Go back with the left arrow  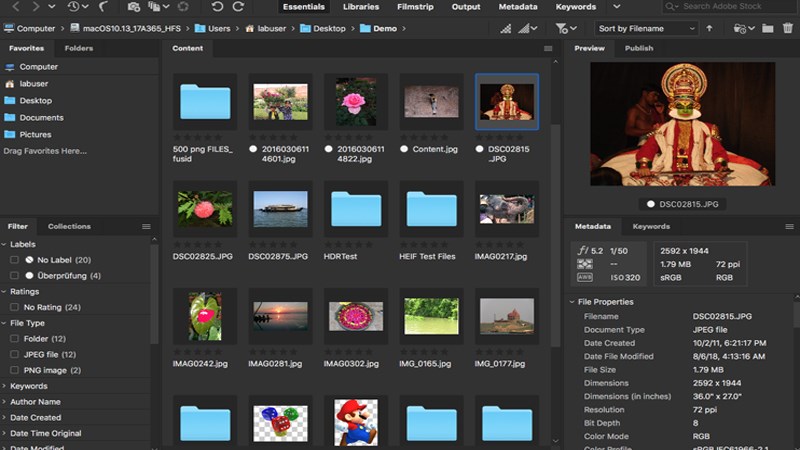[16, 7]
